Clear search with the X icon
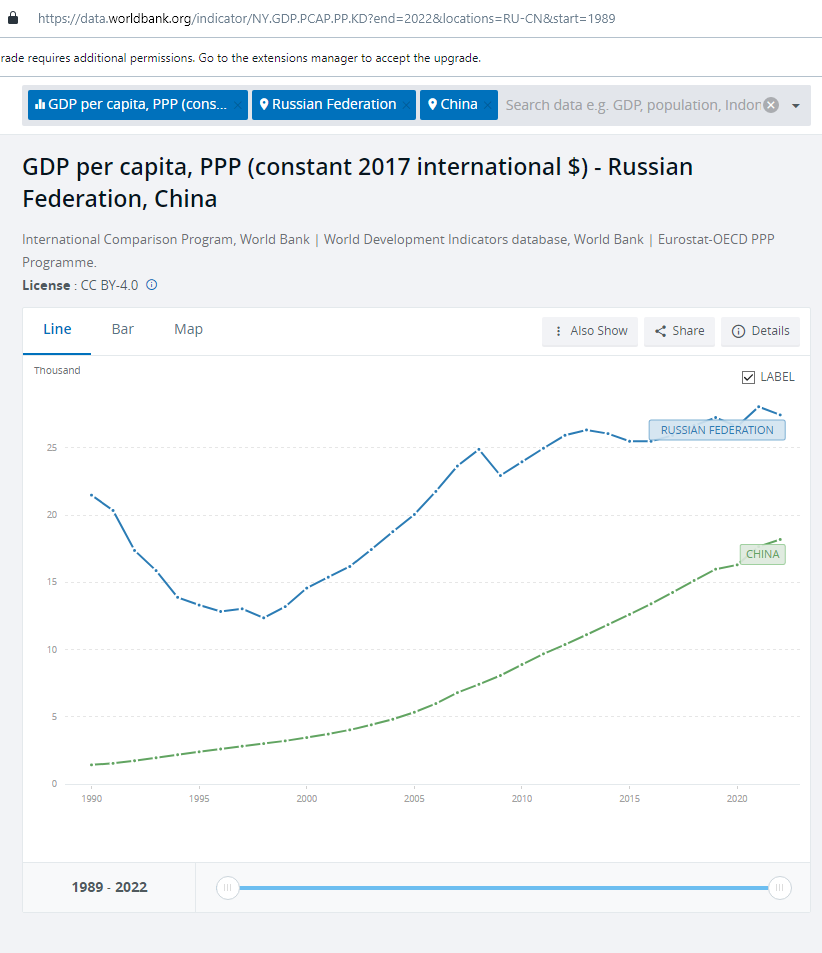The height and width of the screenshot is (953, 822). 771,105
